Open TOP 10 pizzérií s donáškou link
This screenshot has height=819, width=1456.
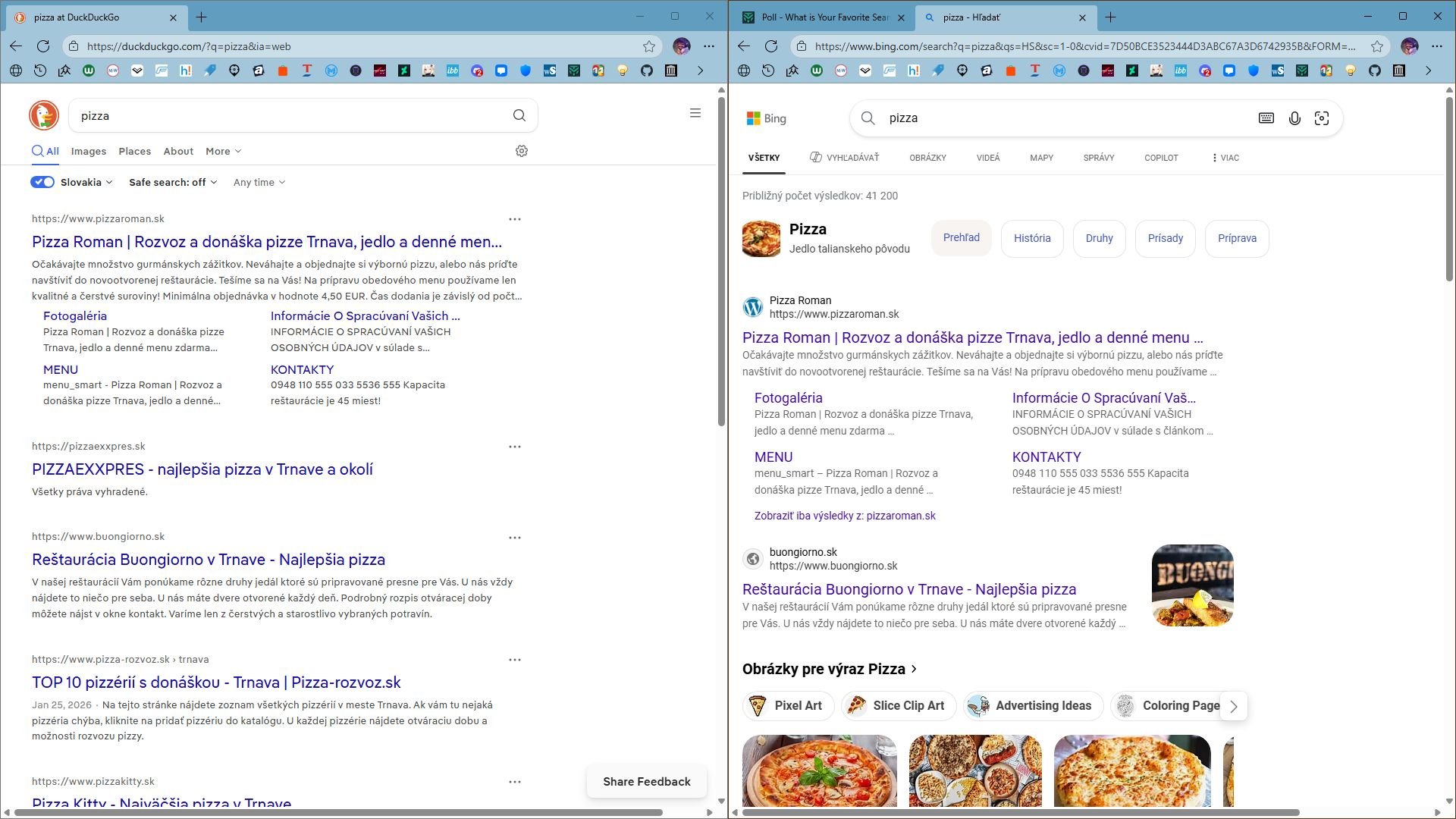[x=216, y=682]
